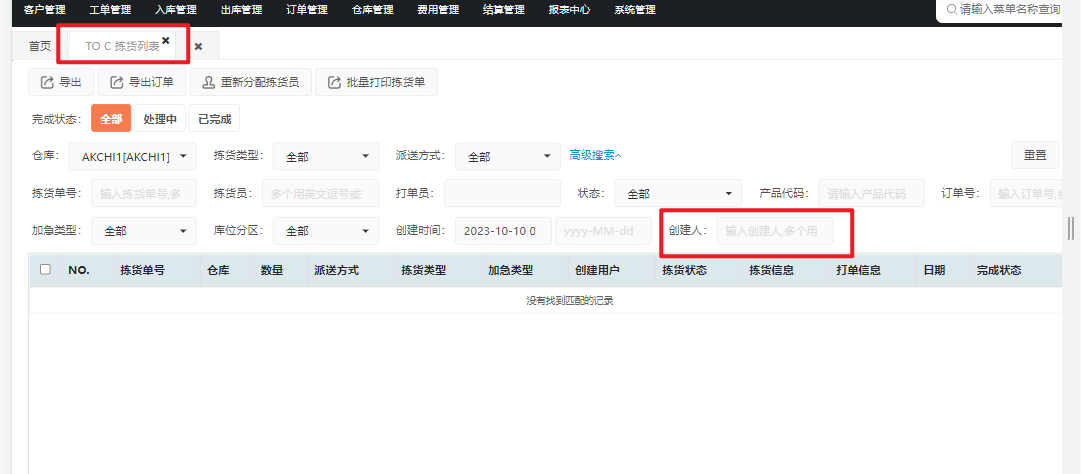Open the 库位分区 dropdown
Screen dimensions: 1081x474
coord(325,231)
